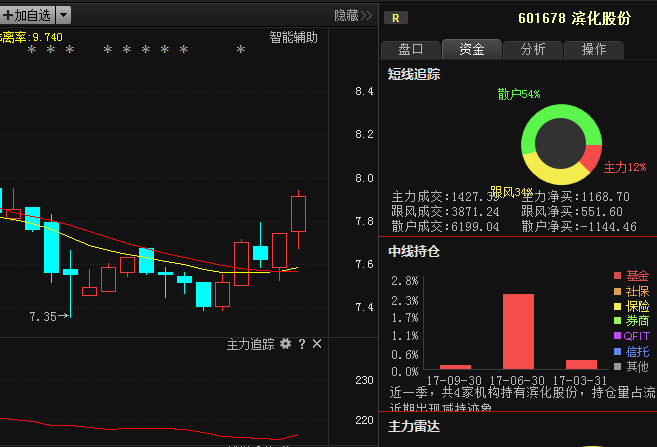Collapse the side panel with 隐藏>>
The image size is (657, 447).
[x=353, y=16]
